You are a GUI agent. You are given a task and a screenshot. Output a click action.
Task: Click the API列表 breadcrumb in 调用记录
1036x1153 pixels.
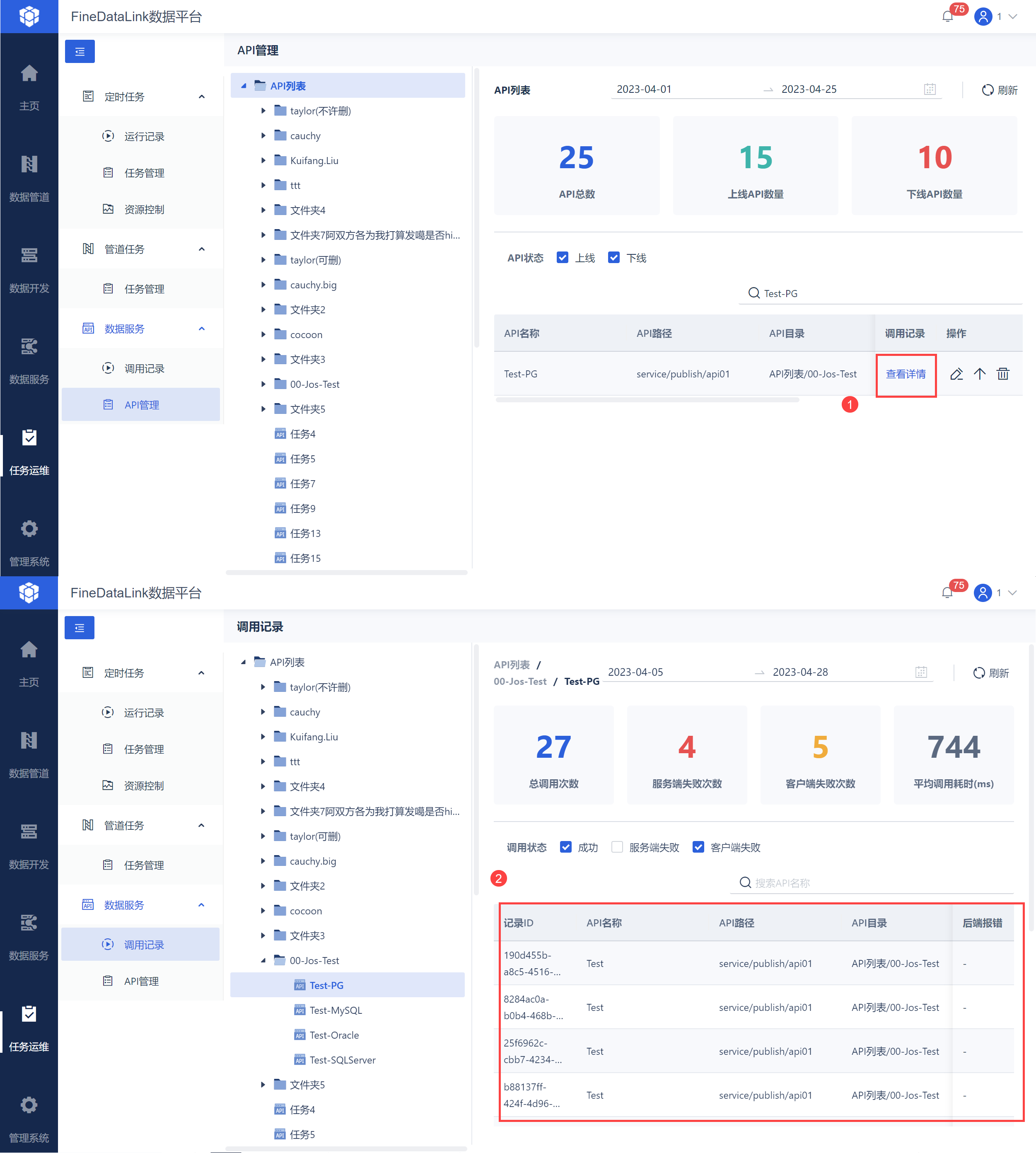coord(512,665)
